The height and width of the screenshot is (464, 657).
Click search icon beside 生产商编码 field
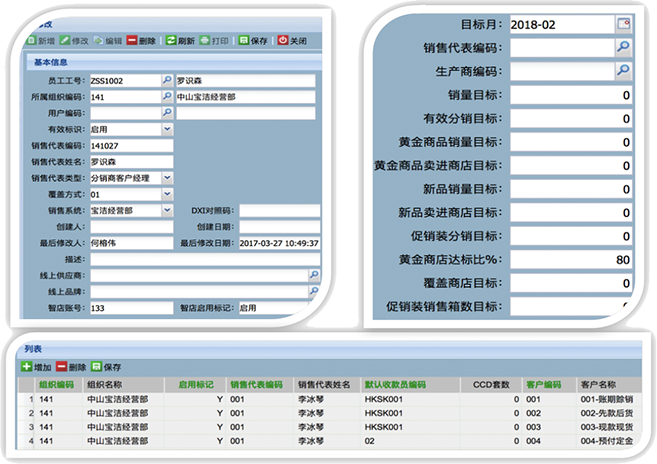tap(623, 70)
